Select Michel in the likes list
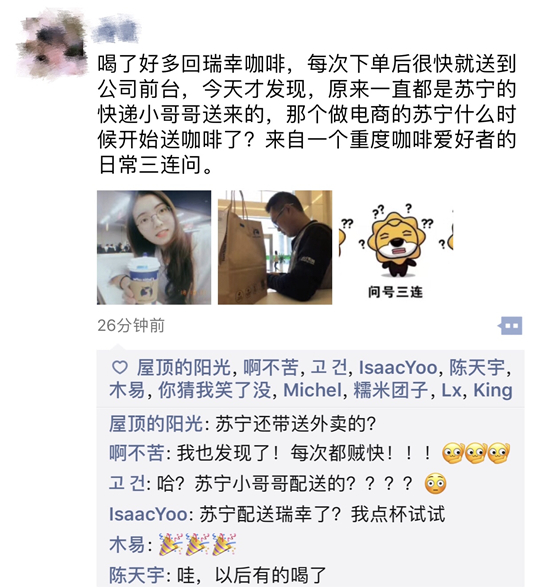550x588 pixels. click(x=313, y=390)
